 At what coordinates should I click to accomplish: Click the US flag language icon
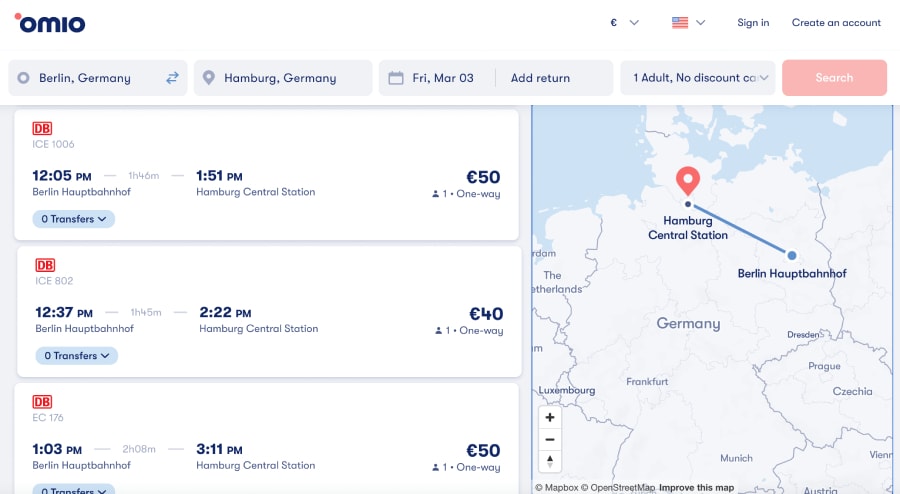click(x=680, y=23)
